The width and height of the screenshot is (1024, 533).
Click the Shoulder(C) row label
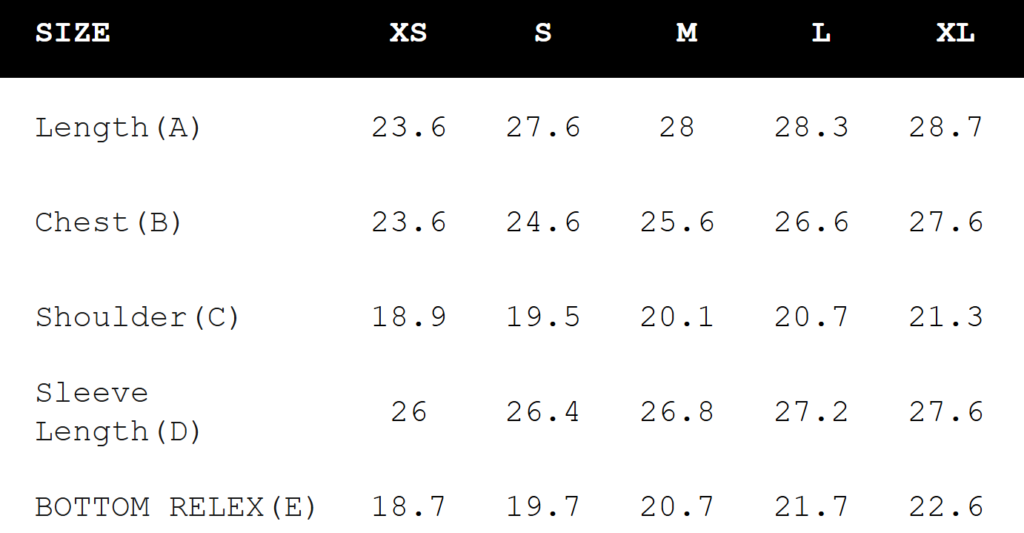[138, 317]
